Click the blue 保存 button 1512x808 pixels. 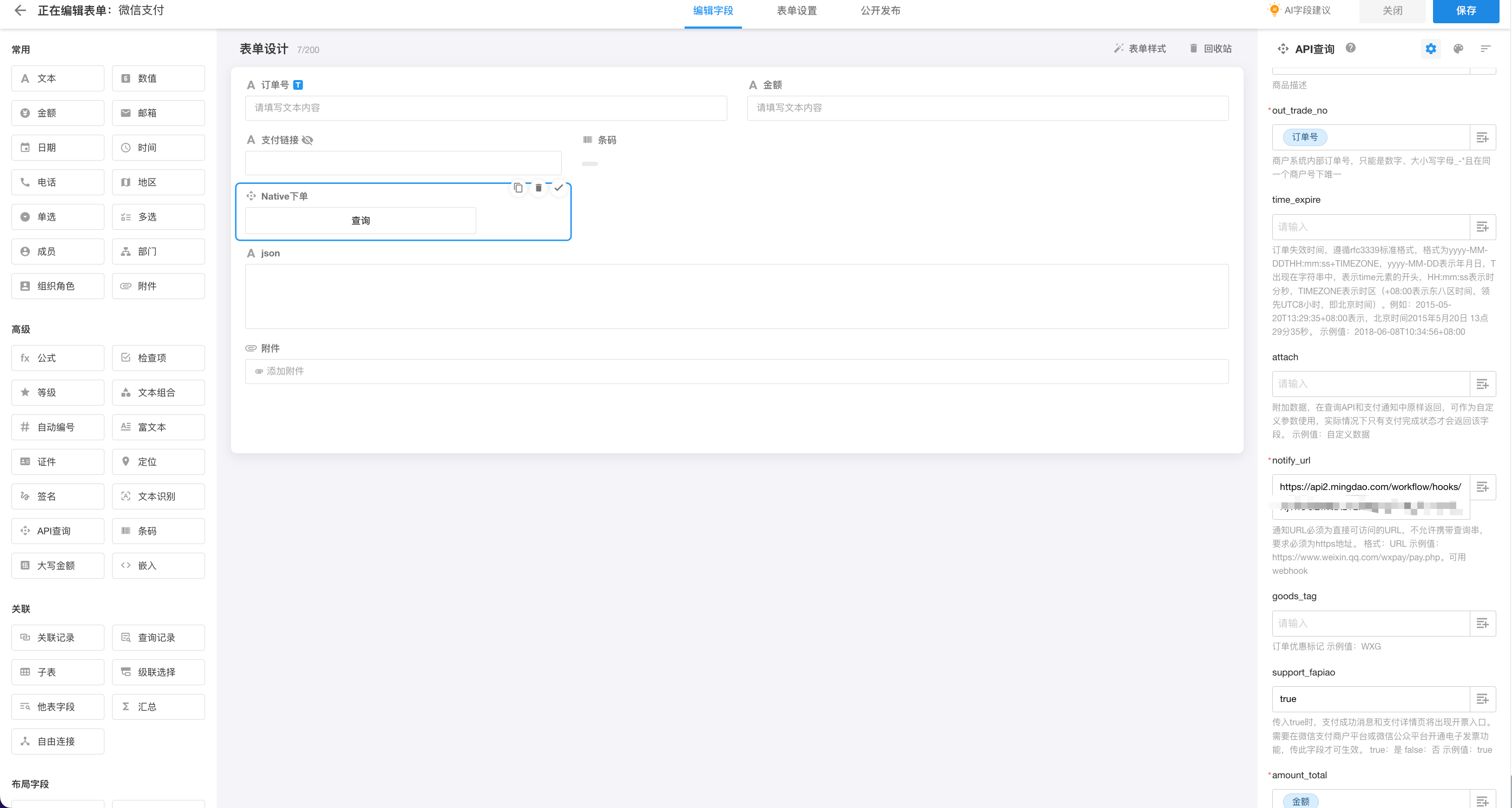pyautogui.click(x=1465, y=11)
